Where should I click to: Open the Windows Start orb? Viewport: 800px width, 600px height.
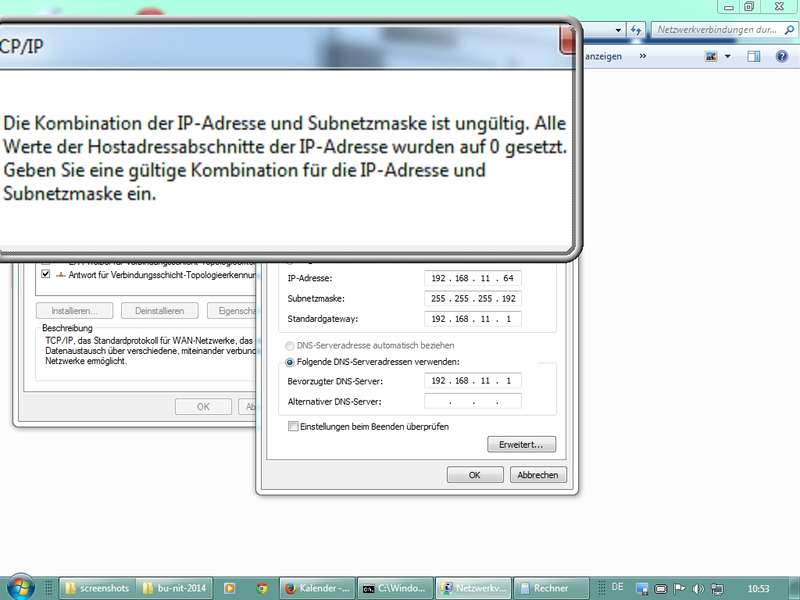coord(20,587)
